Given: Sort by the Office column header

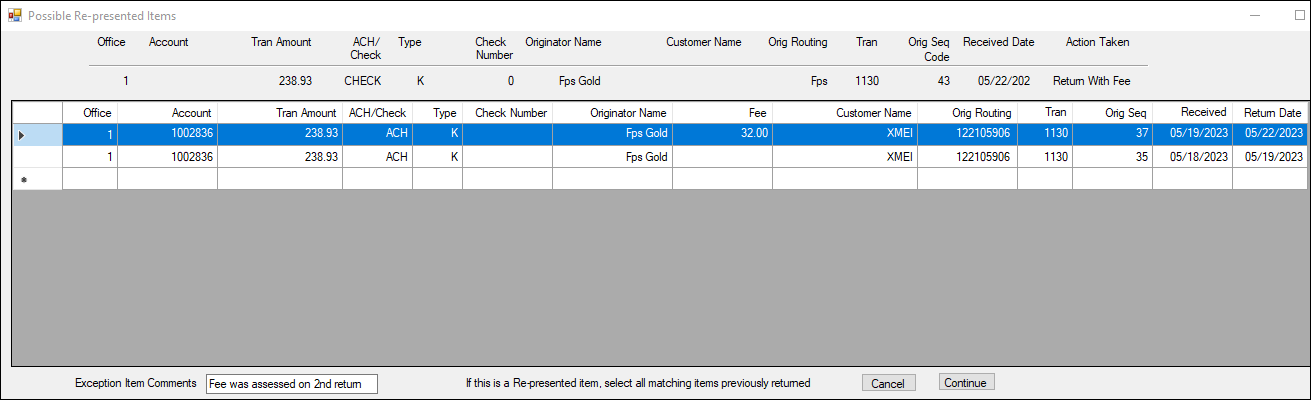Looking at the screenshot, I should tap(90, 113).
